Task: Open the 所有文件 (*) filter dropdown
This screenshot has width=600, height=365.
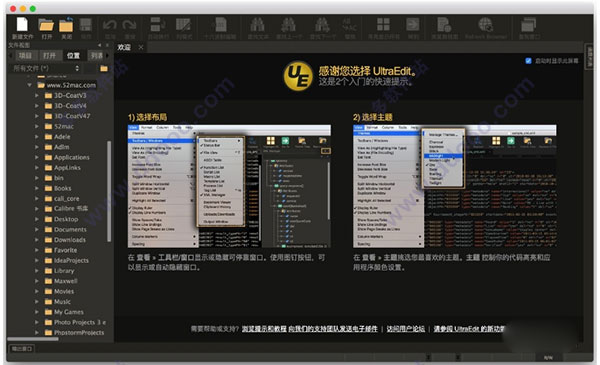Action: [x=46, y=68]
